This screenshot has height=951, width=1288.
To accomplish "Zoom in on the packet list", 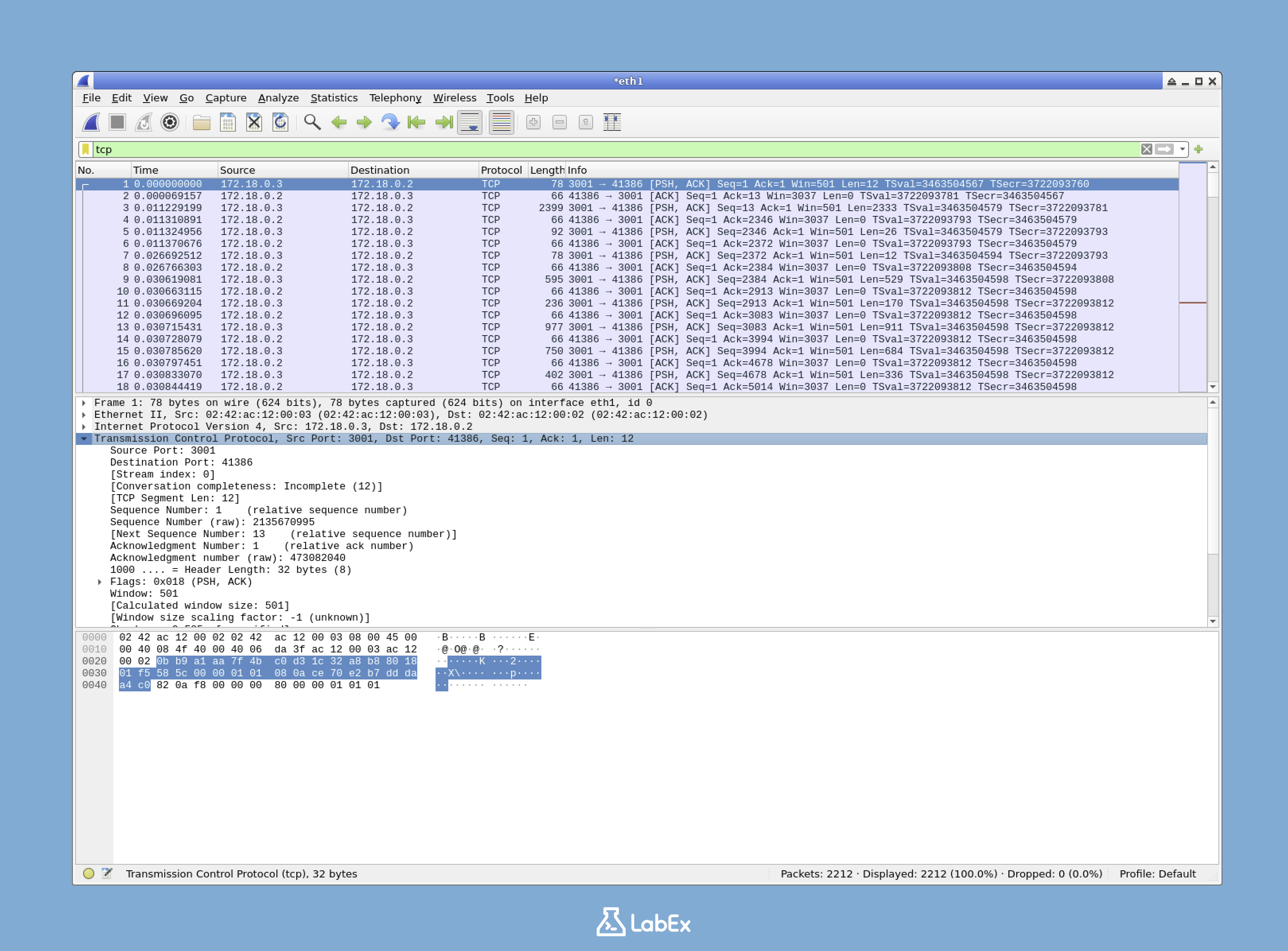I will point(533,122).
